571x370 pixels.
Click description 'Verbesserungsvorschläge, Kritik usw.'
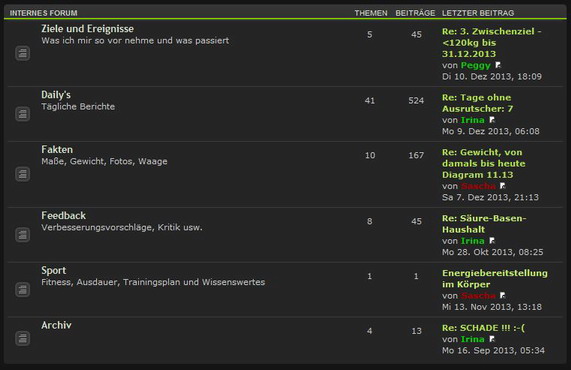point(122,227)
